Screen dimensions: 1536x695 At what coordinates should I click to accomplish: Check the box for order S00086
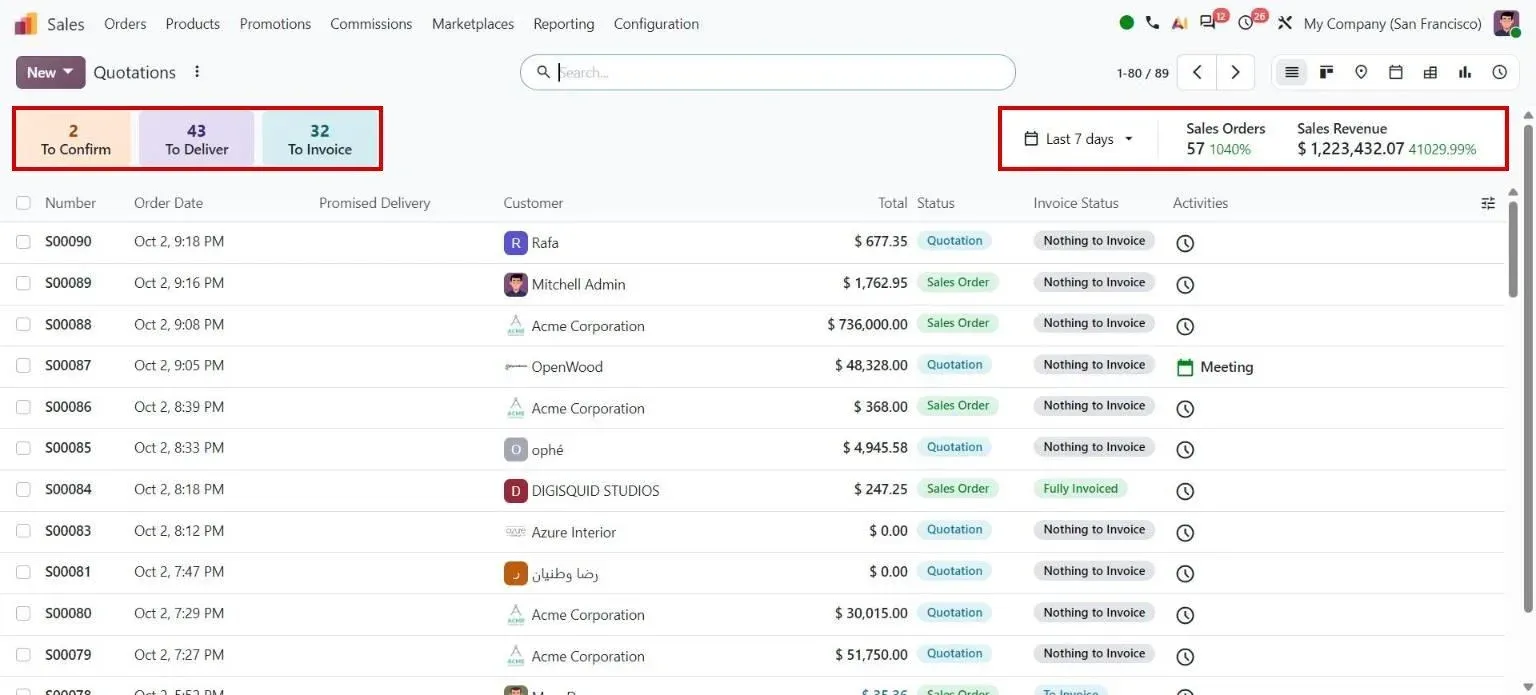23,407
